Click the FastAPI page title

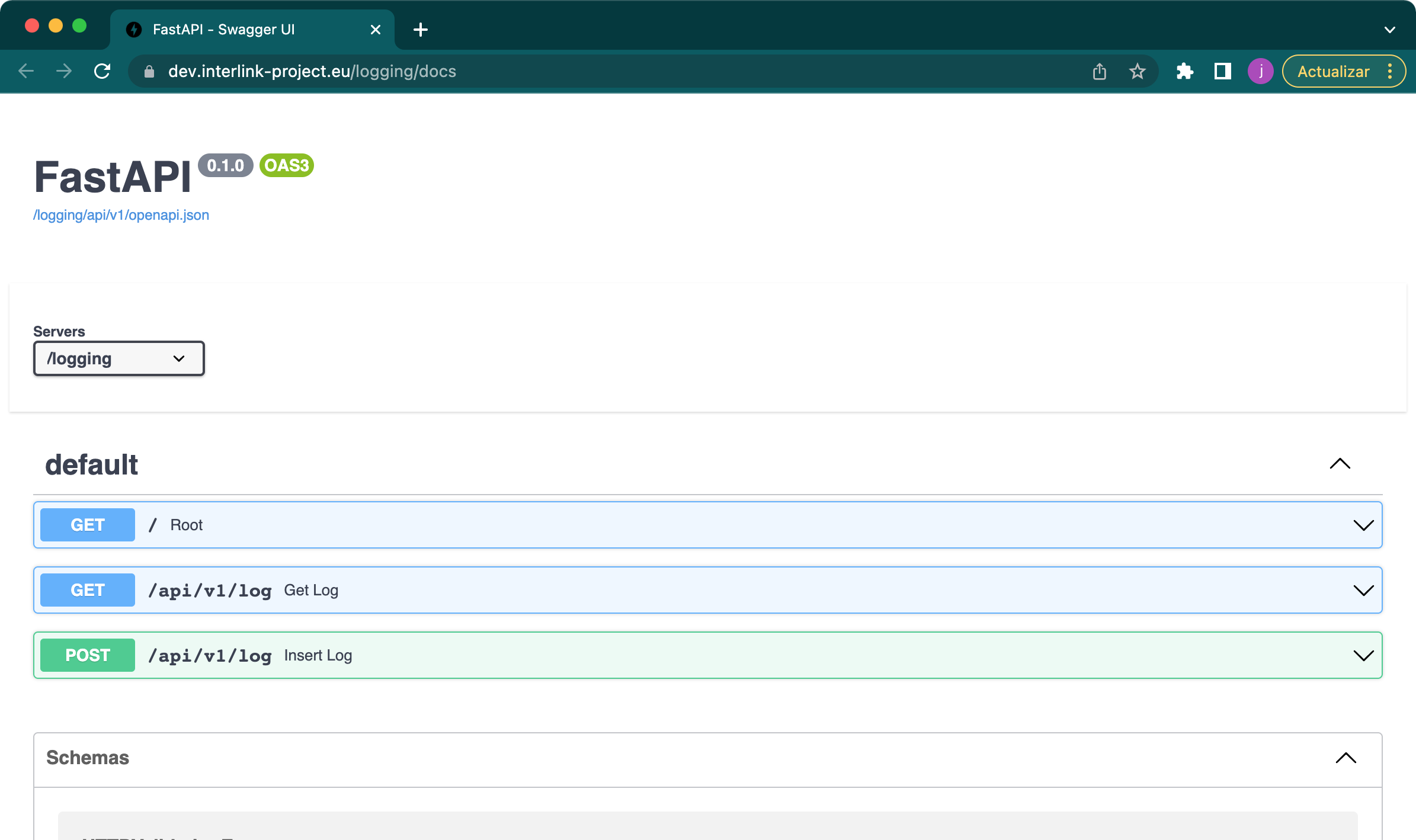113,177
